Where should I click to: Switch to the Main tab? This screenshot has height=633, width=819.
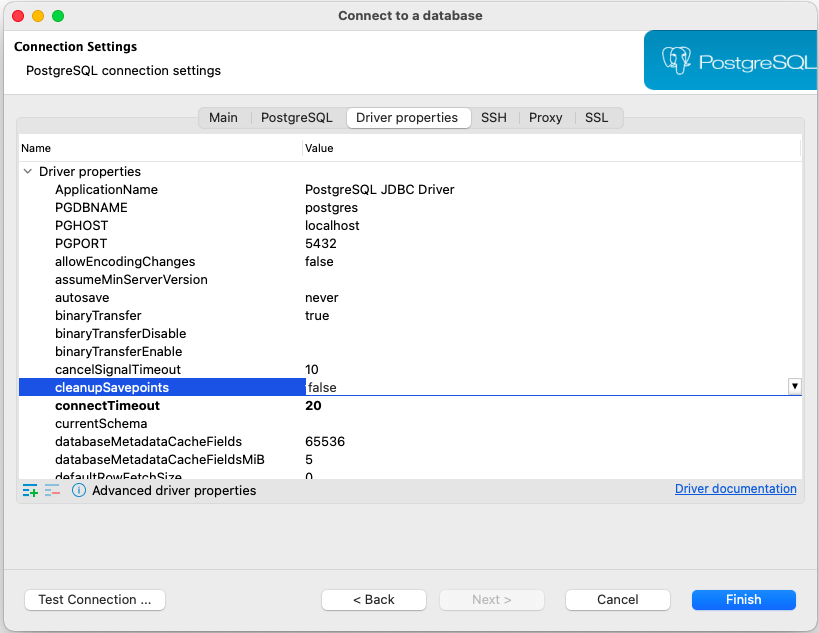[223, 117]
